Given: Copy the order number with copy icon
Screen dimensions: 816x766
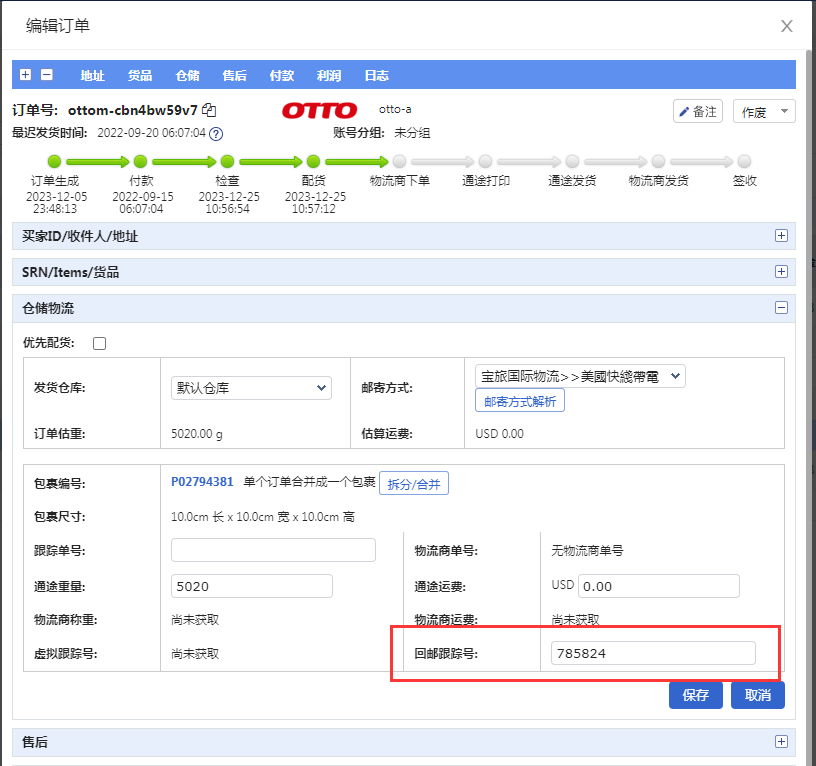Looking at the screenshot, I should (x=209, y=110).
